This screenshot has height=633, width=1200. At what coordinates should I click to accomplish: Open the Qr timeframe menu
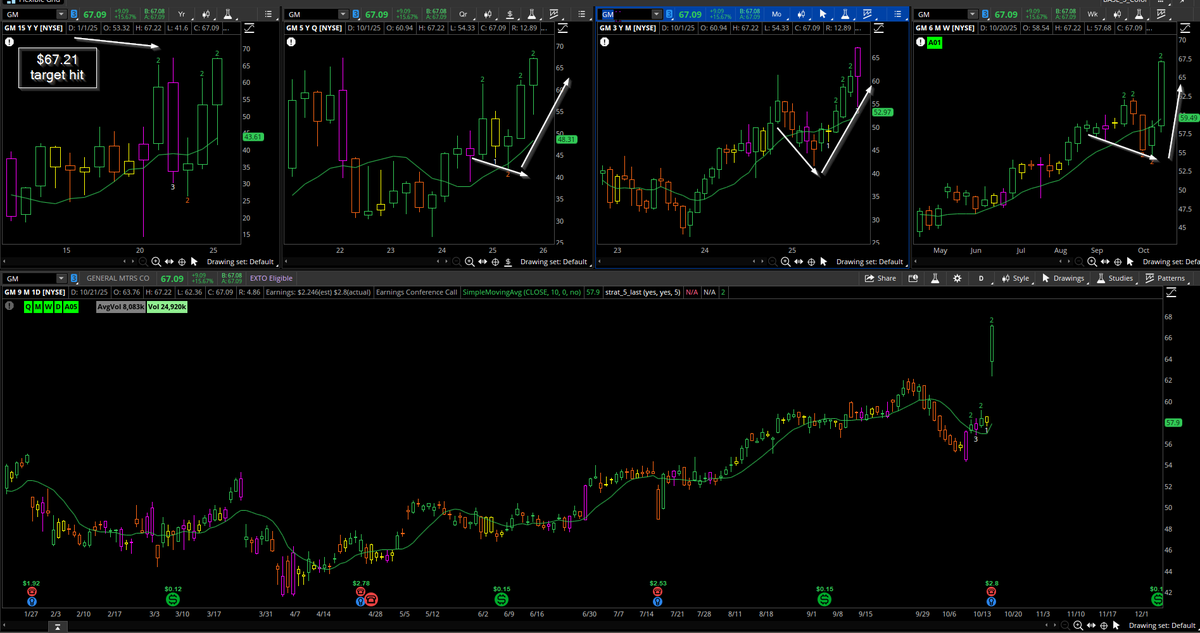point(463,14)
